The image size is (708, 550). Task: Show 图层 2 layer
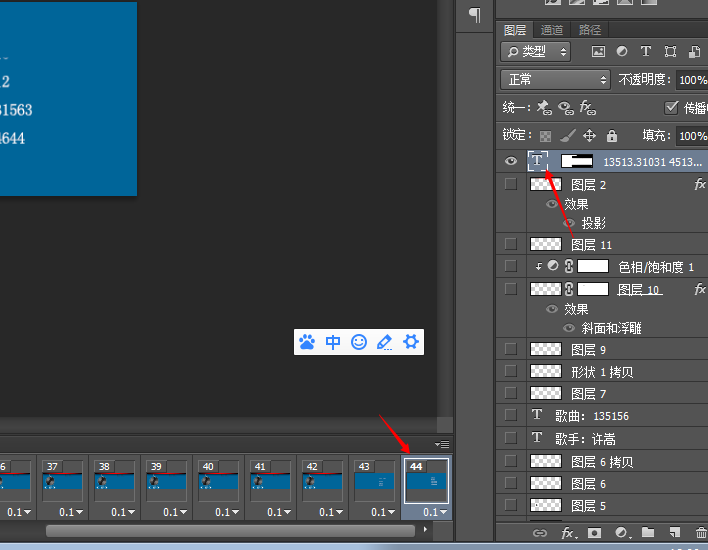click(511, 184)
